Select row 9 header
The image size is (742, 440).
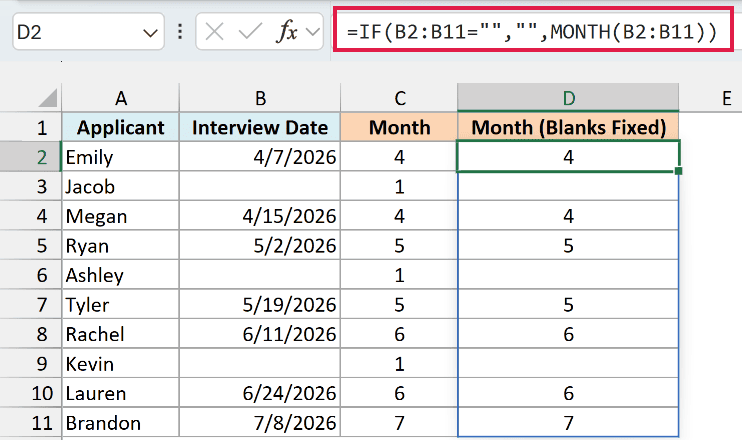point(31,363)
